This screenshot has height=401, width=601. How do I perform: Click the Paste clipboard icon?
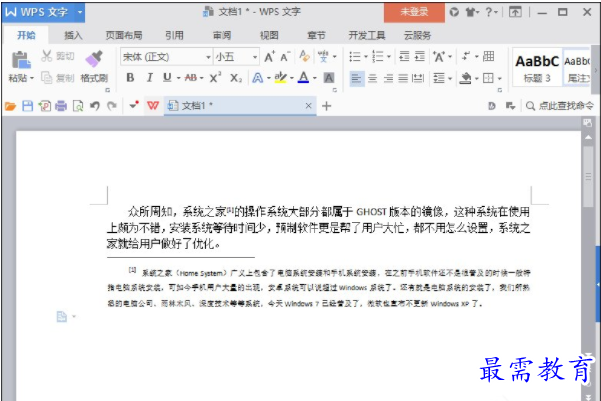(21, 60)
